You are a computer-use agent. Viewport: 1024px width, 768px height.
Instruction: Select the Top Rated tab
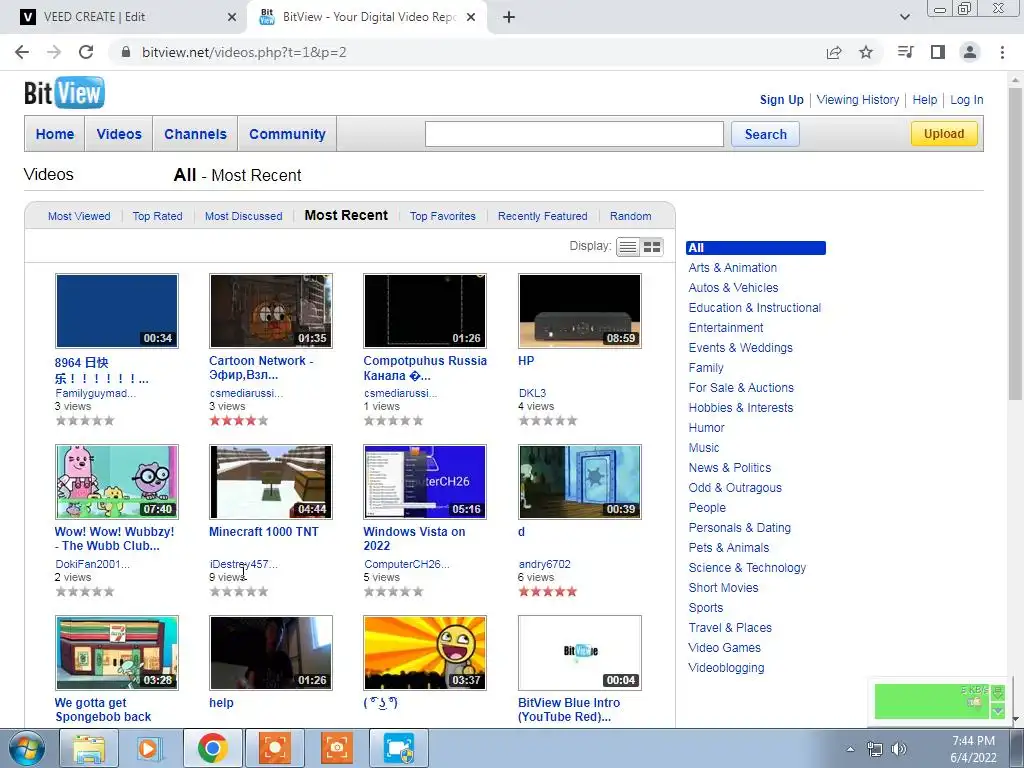pyautogui.click(x=157, y=216)
